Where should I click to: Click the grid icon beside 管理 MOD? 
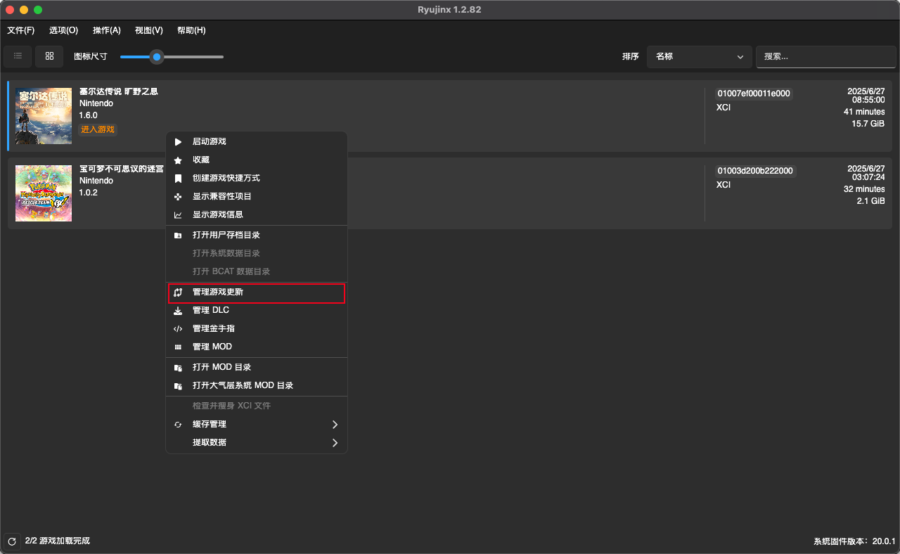(x=178, y=347)
